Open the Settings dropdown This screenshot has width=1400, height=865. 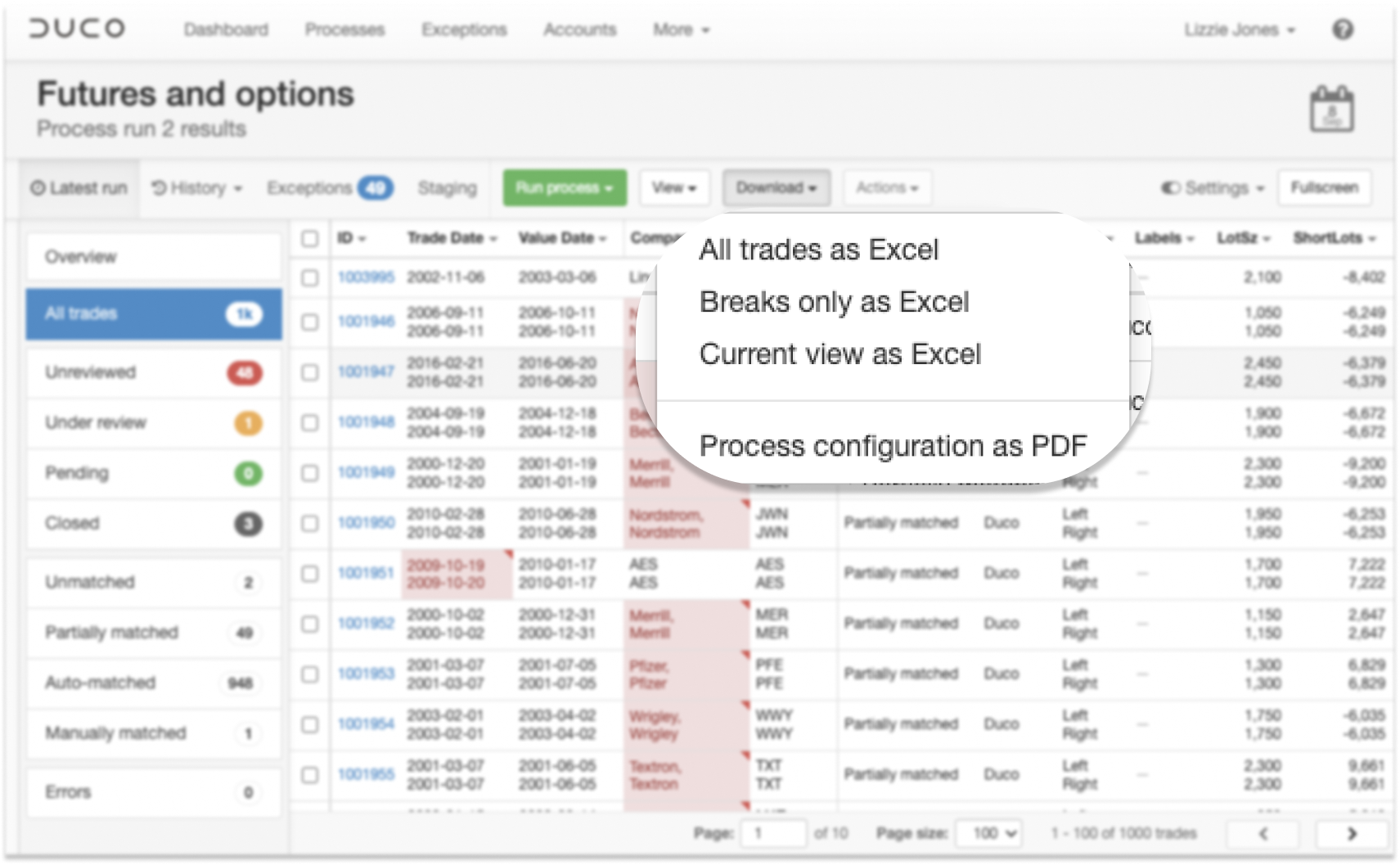1213,188
